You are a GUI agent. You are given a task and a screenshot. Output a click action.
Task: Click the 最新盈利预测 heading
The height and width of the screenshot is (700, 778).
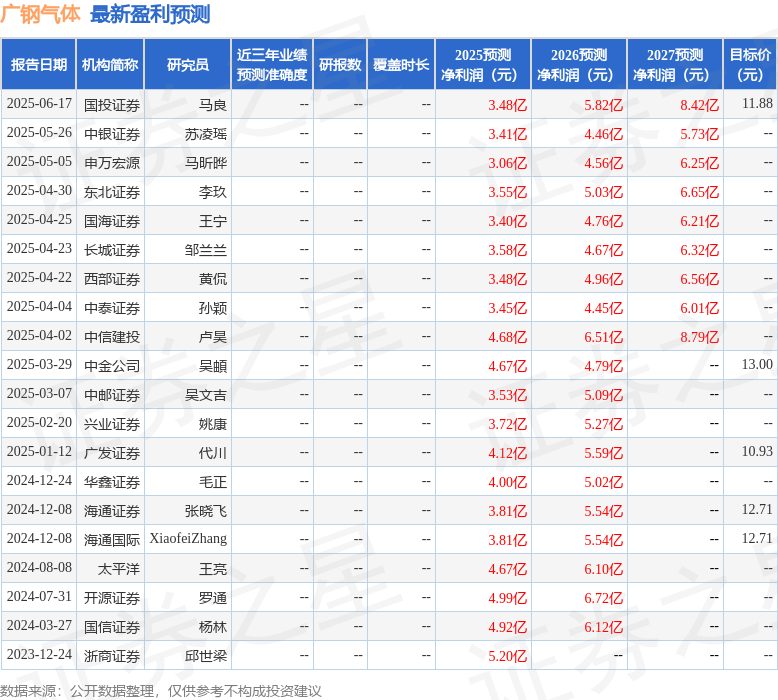(x=150, y=14)
